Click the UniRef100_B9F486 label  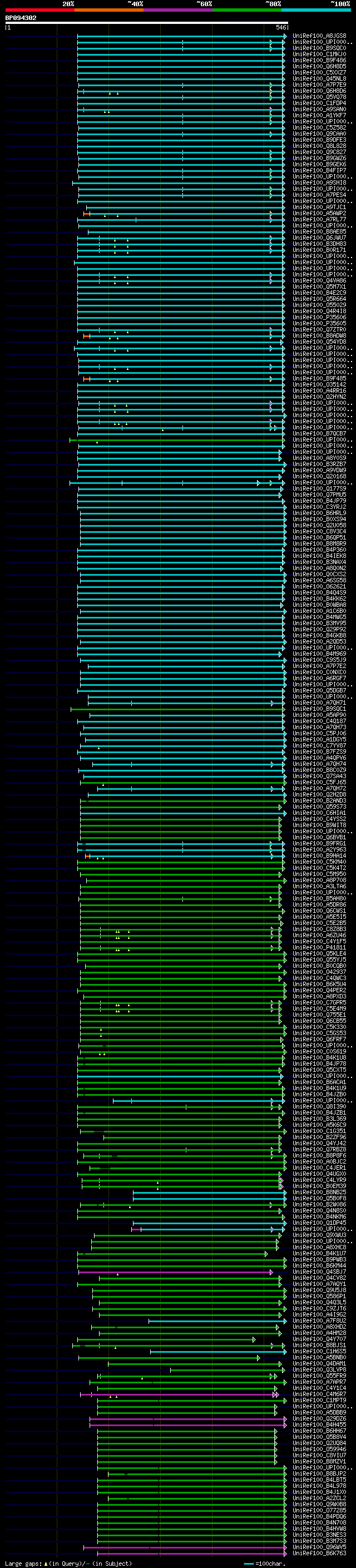click(x=319, y=60)
